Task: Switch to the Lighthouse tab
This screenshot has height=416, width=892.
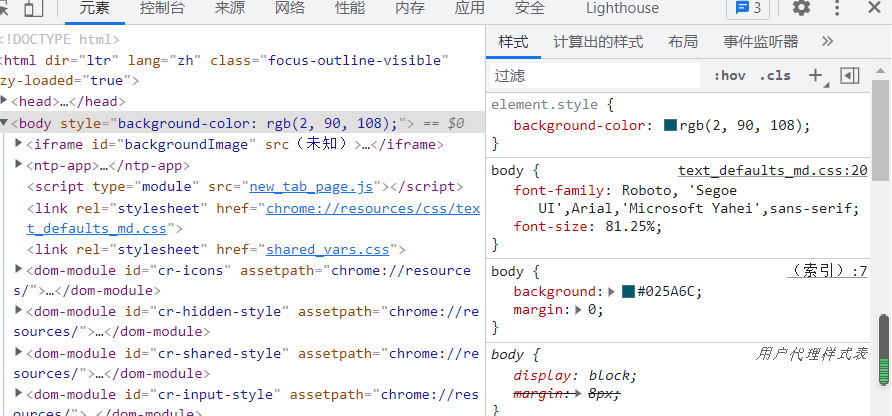Action: (x=622, y=8)
